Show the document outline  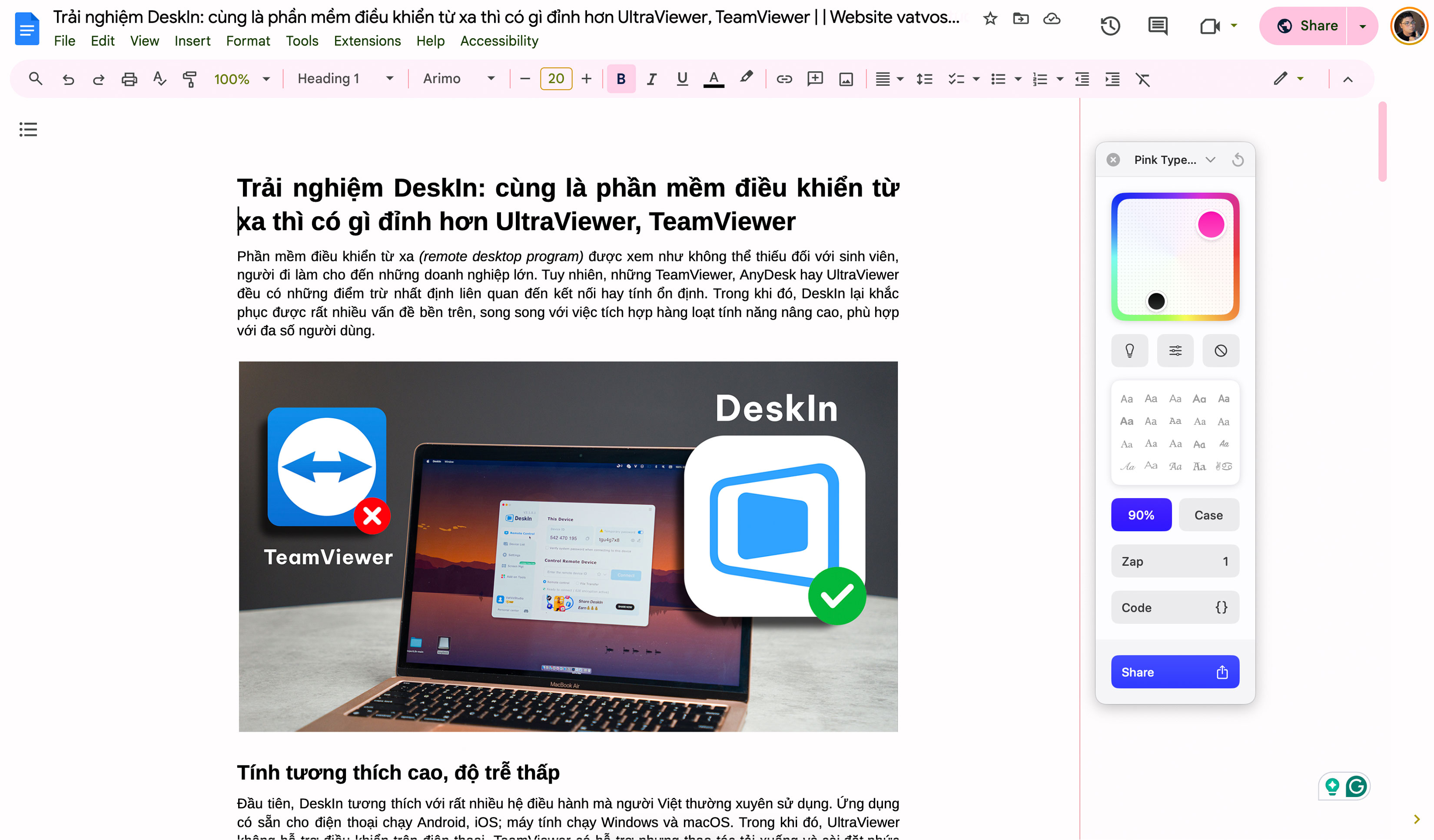(28, 129)
